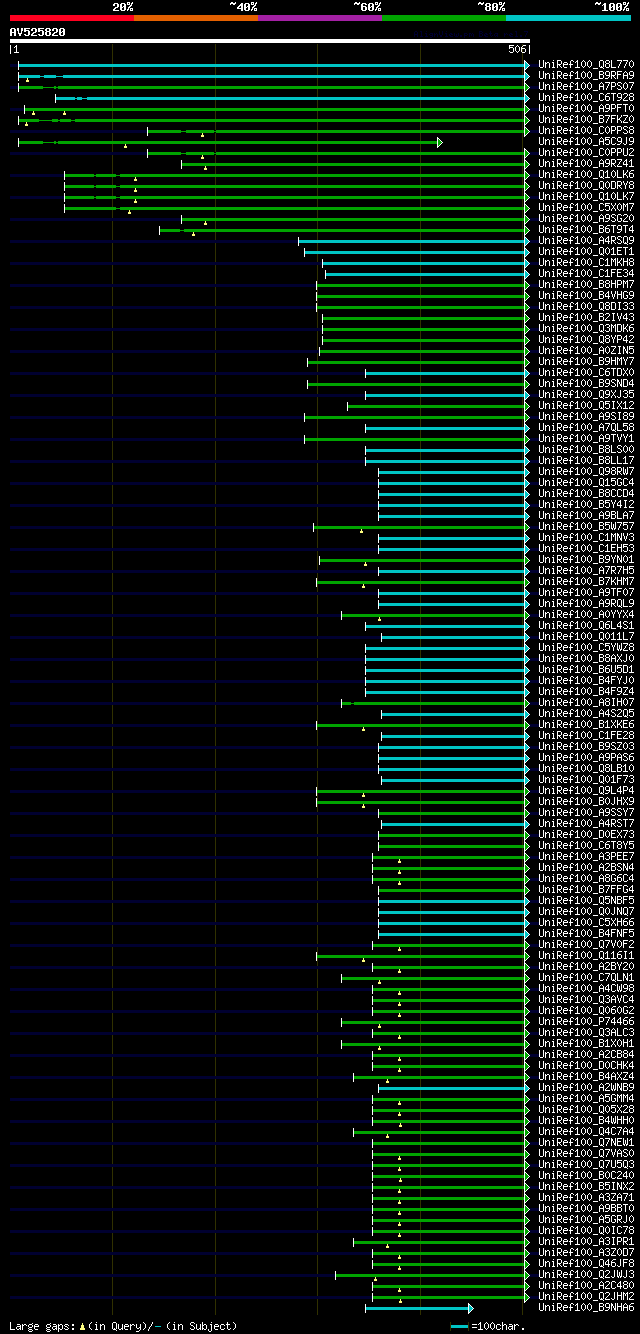Select the UniRef100_Q5NBF5 label
640x1334 pixels.
pos(586,901)
